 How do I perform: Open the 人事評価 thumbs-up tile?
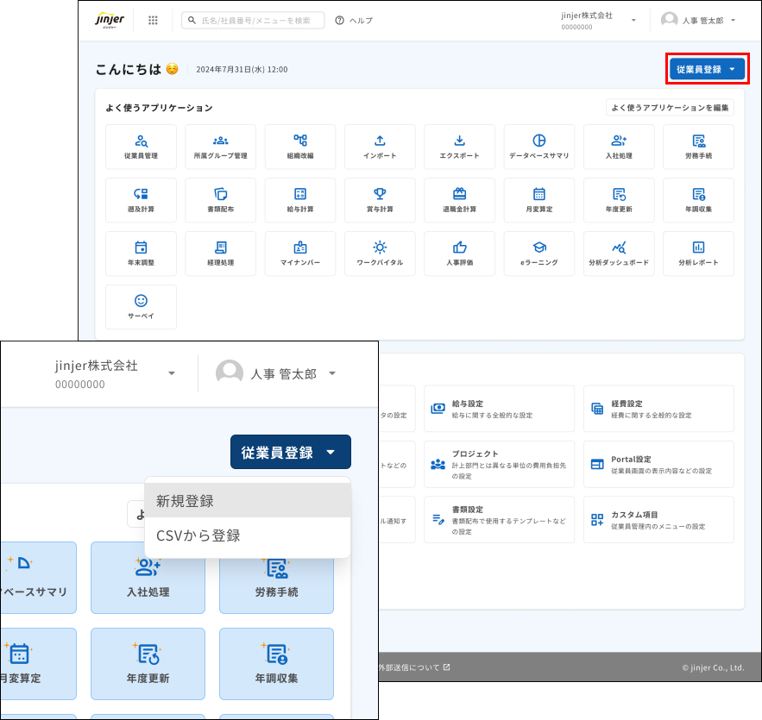click(x=460, y=254)
